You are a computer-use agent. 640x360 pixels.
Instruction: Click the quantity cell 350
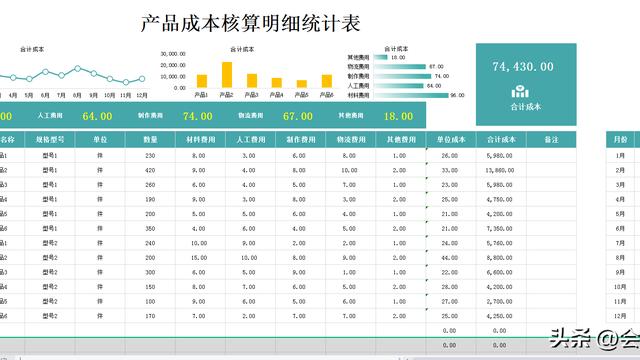[150, 229]
